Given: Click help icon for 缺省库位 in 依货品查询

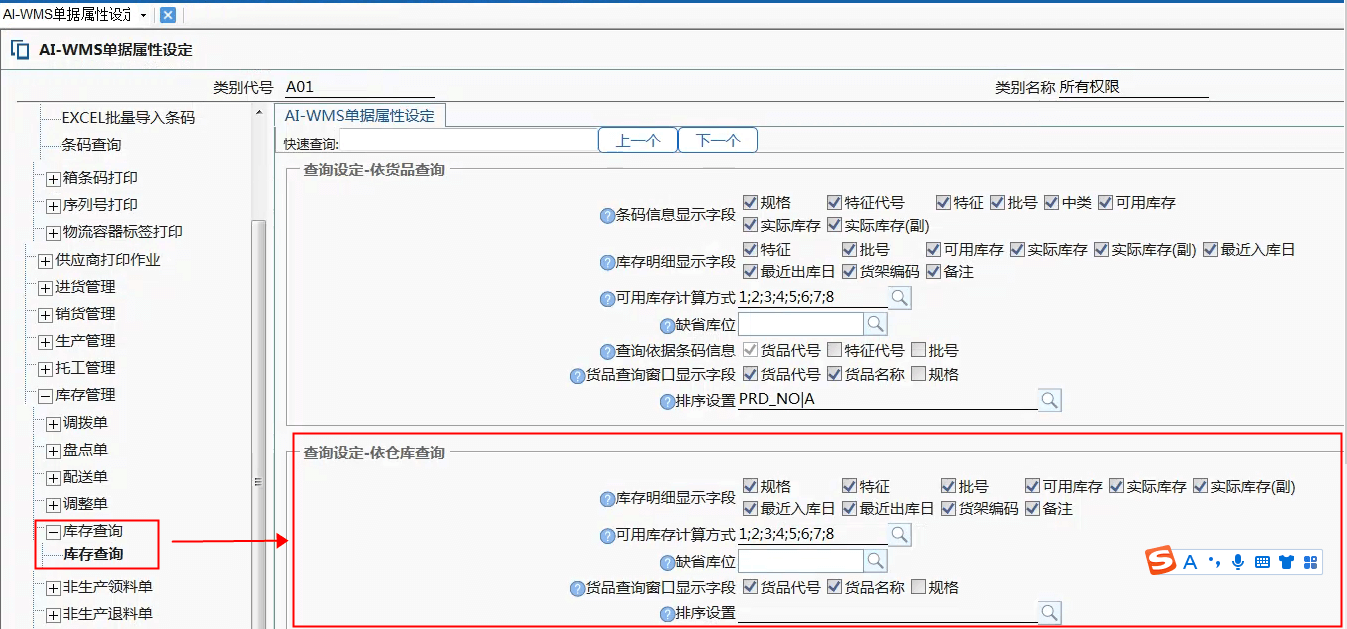Looking at the screenshot, I should (668, 326).
